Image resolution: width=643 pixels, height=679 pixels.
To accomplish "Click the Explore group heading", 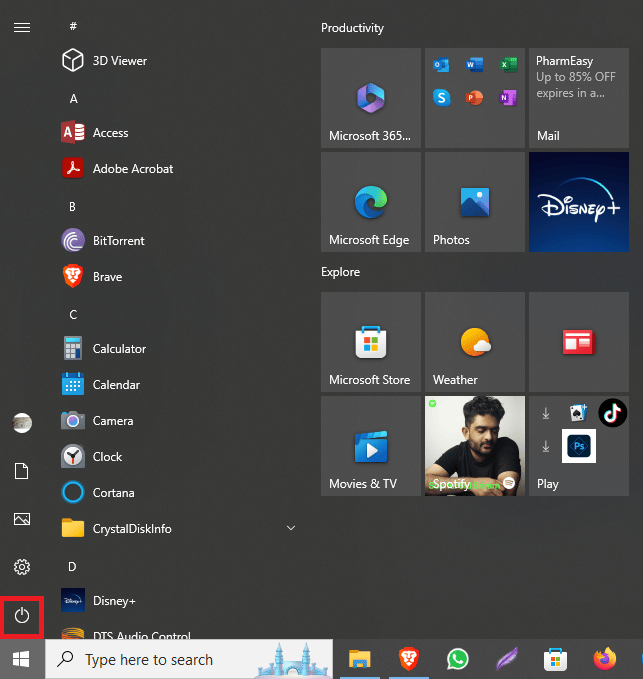I will point(340,272).
